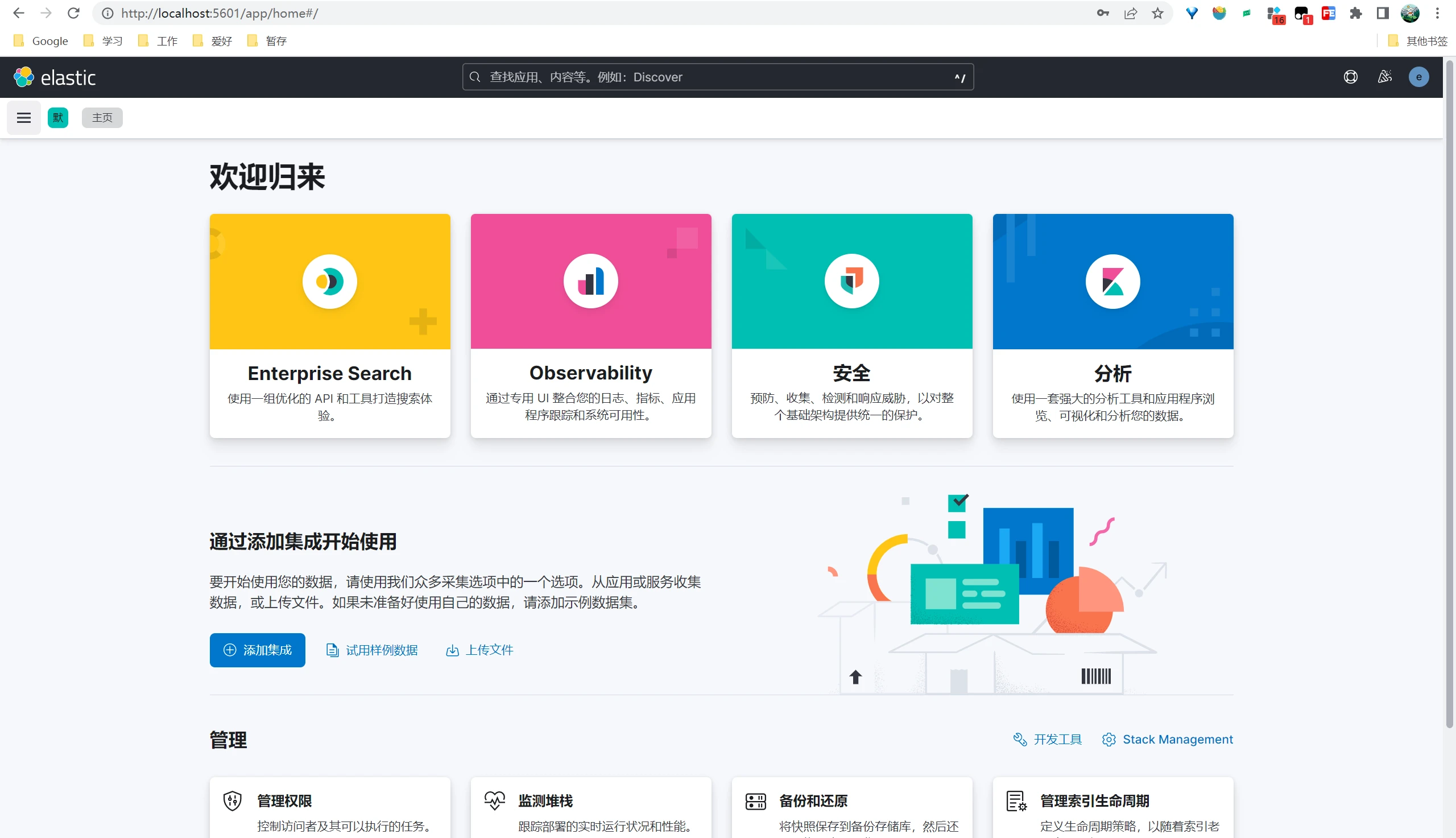Click the site information icon
This screenshot has width=1456, height=838.
pos(107,13)
